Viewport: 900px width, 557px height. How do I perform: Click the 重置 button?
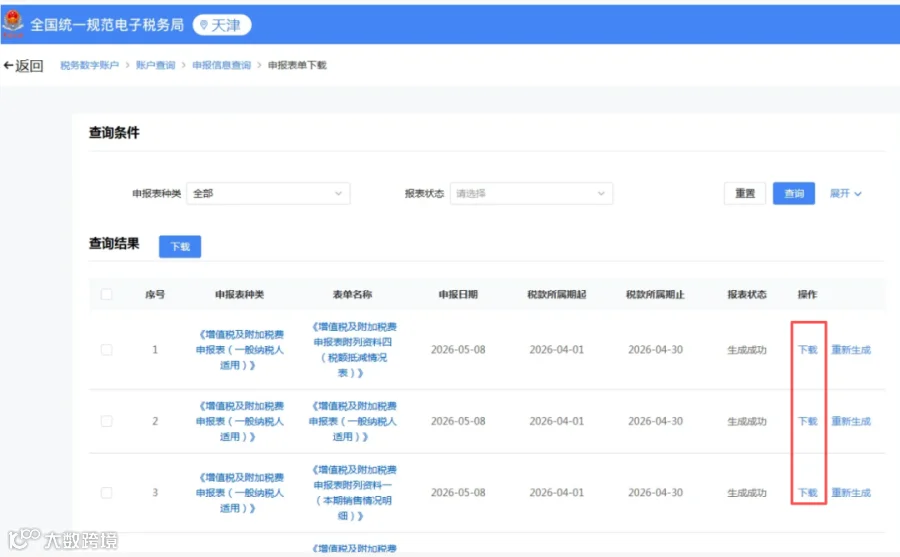[745, 194]
